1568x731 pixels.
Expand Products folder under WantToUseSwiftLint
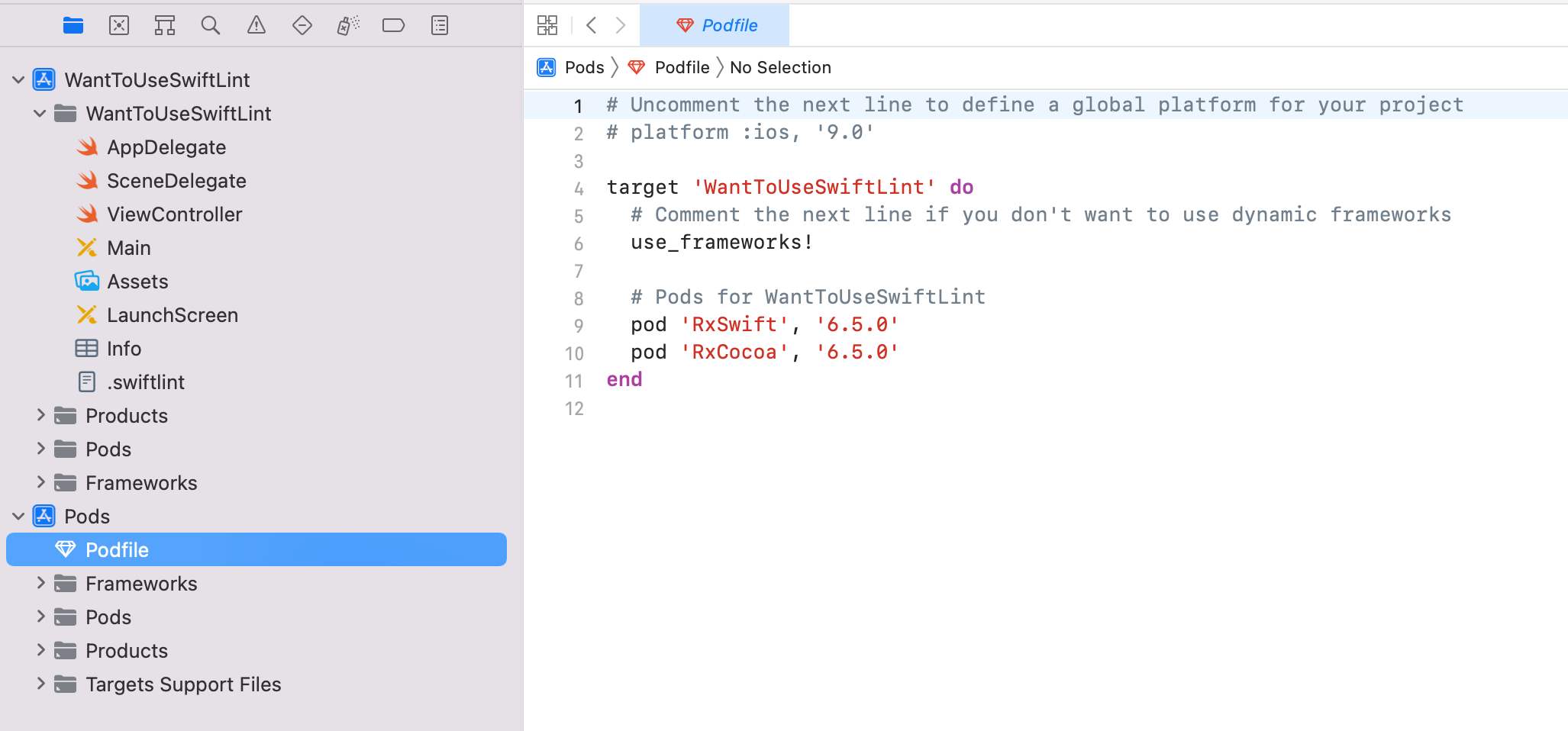click(x=41, y=415)
